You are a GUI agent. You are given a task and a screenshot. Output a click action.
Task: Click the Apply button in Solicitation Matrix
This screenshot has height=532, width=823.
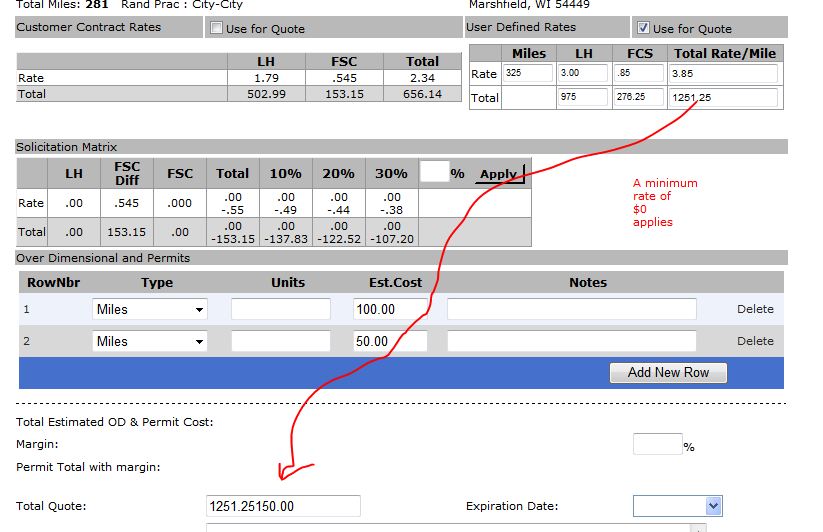(x=498, y=173)
